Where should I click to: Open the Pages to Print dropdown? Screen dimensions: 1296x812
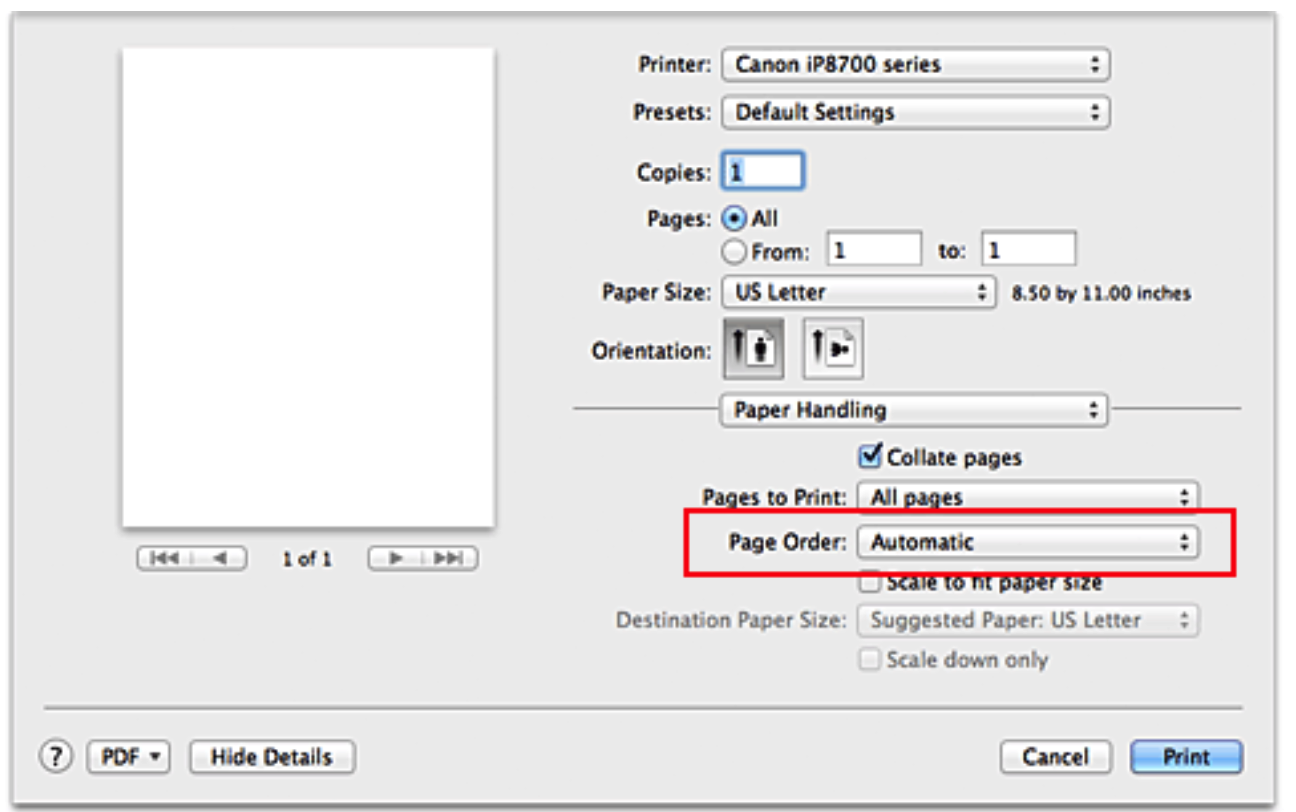tap(1029, 497)
